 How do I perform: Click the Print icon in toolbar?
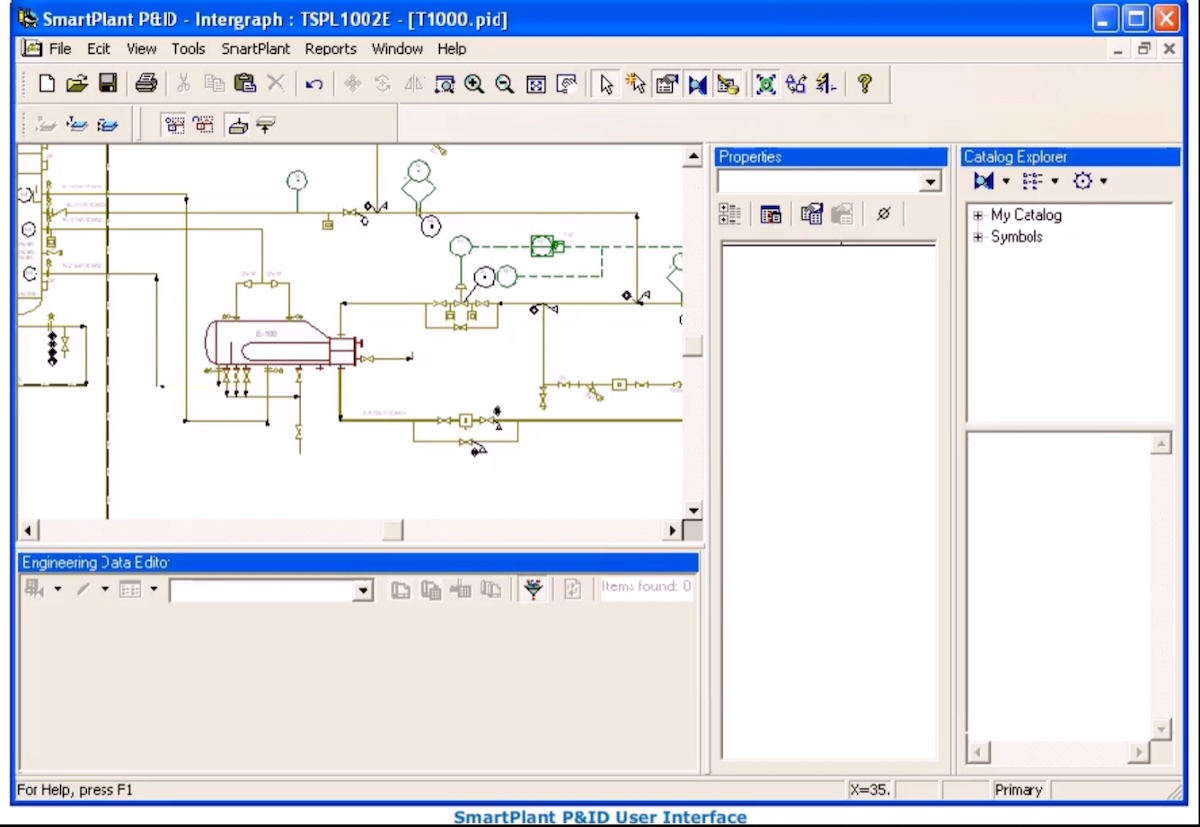[x=146, y=84]
